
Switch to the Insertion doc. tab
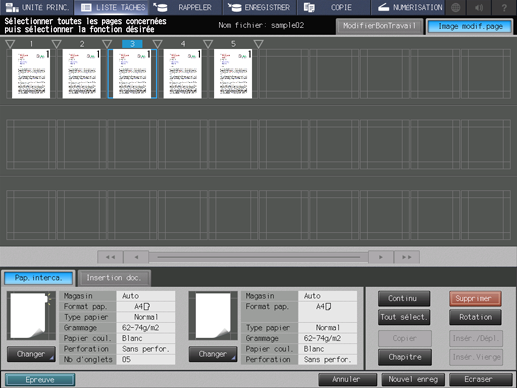point(114,278)
